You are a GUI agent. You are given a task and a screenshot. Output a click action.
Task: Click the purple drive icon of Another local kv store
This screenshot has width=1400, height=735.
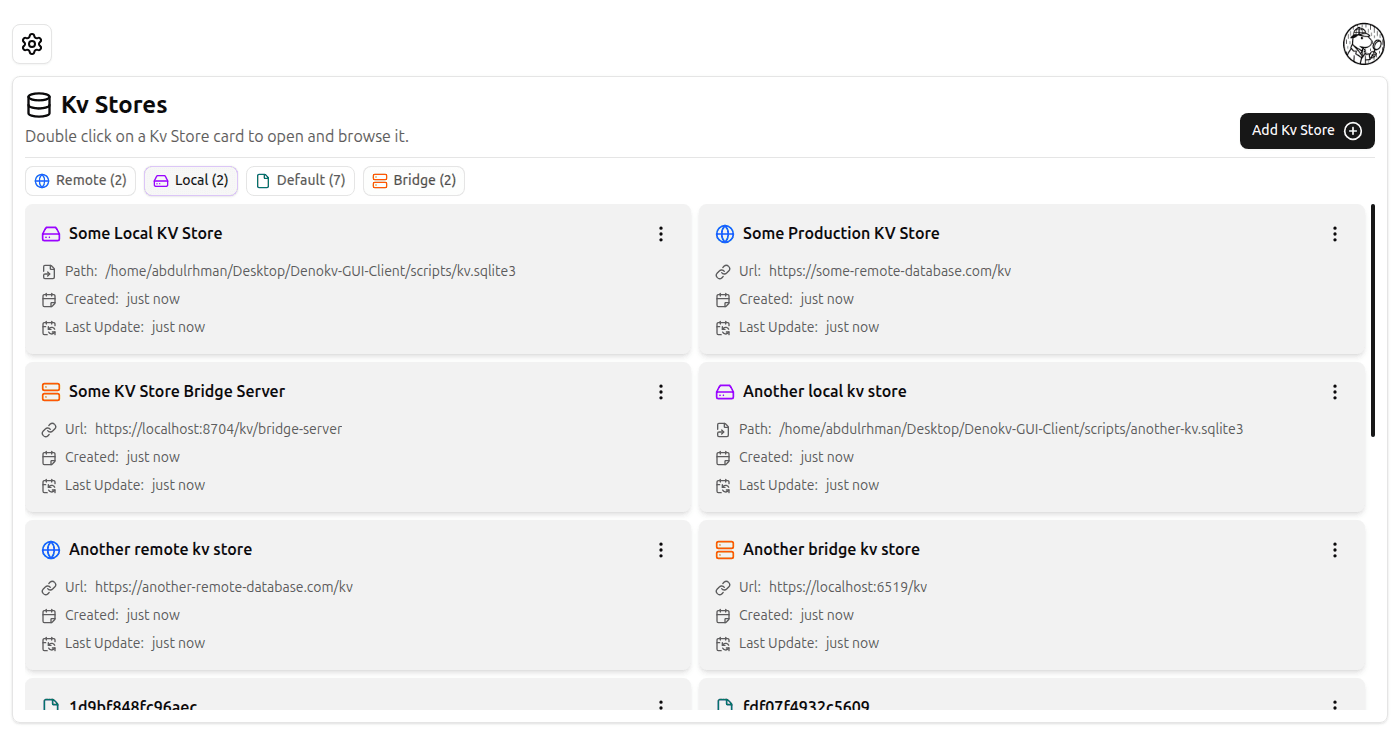pos(725,392)
